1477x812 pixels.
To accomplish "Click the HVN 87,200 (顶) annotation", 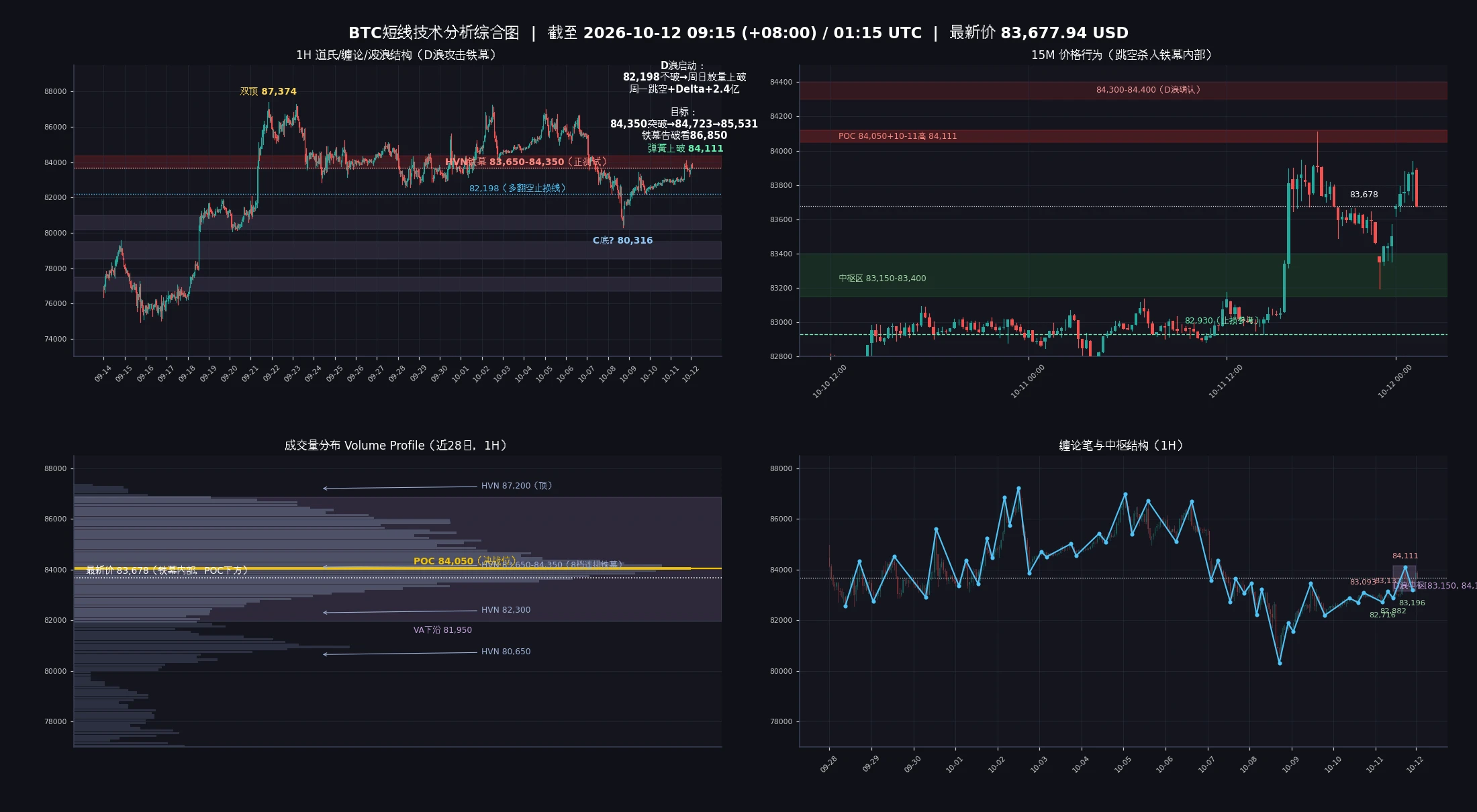I will (x=516, y=485).
